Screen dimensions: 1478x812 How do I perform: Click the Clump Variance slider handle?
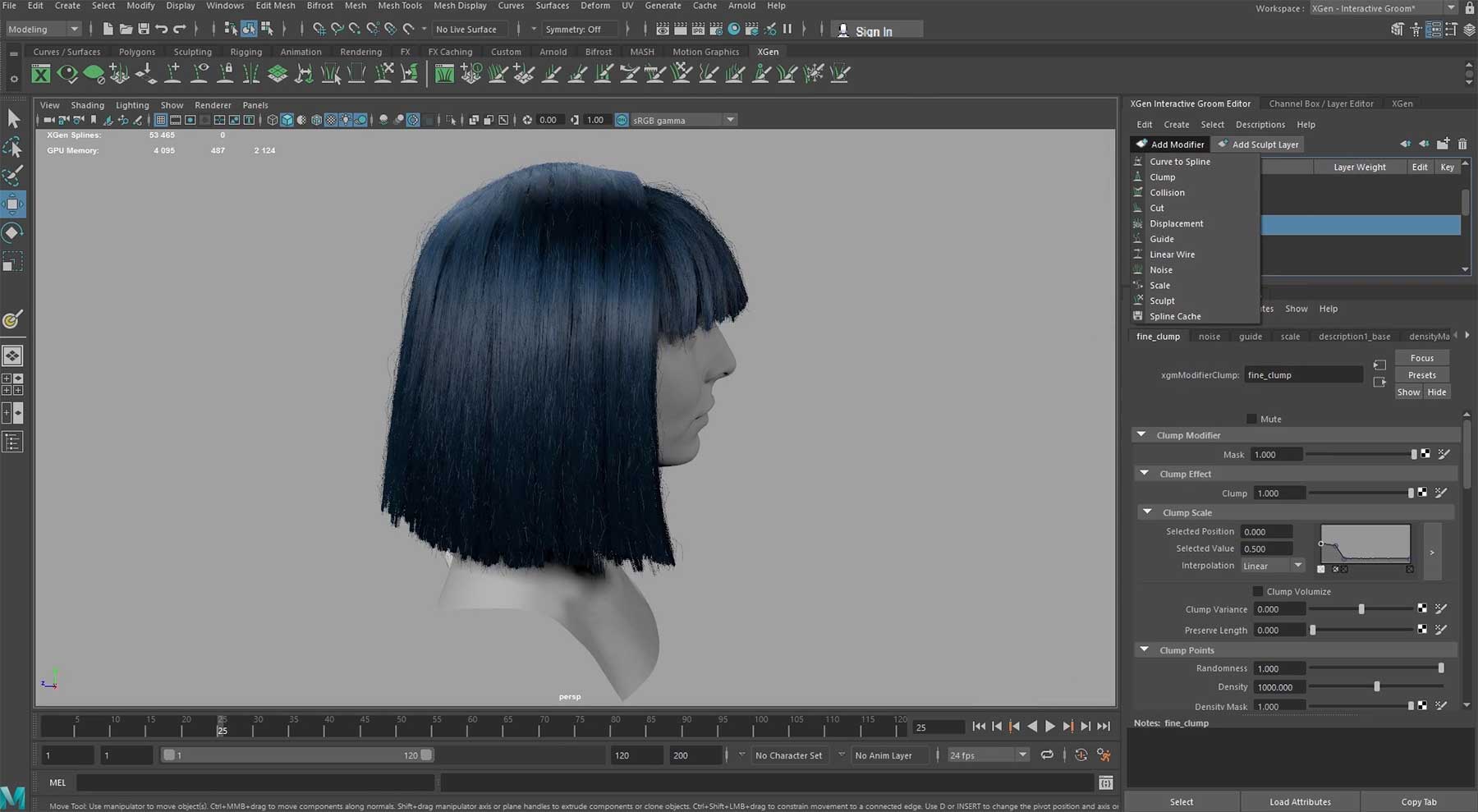click(x=1361, y=609)
